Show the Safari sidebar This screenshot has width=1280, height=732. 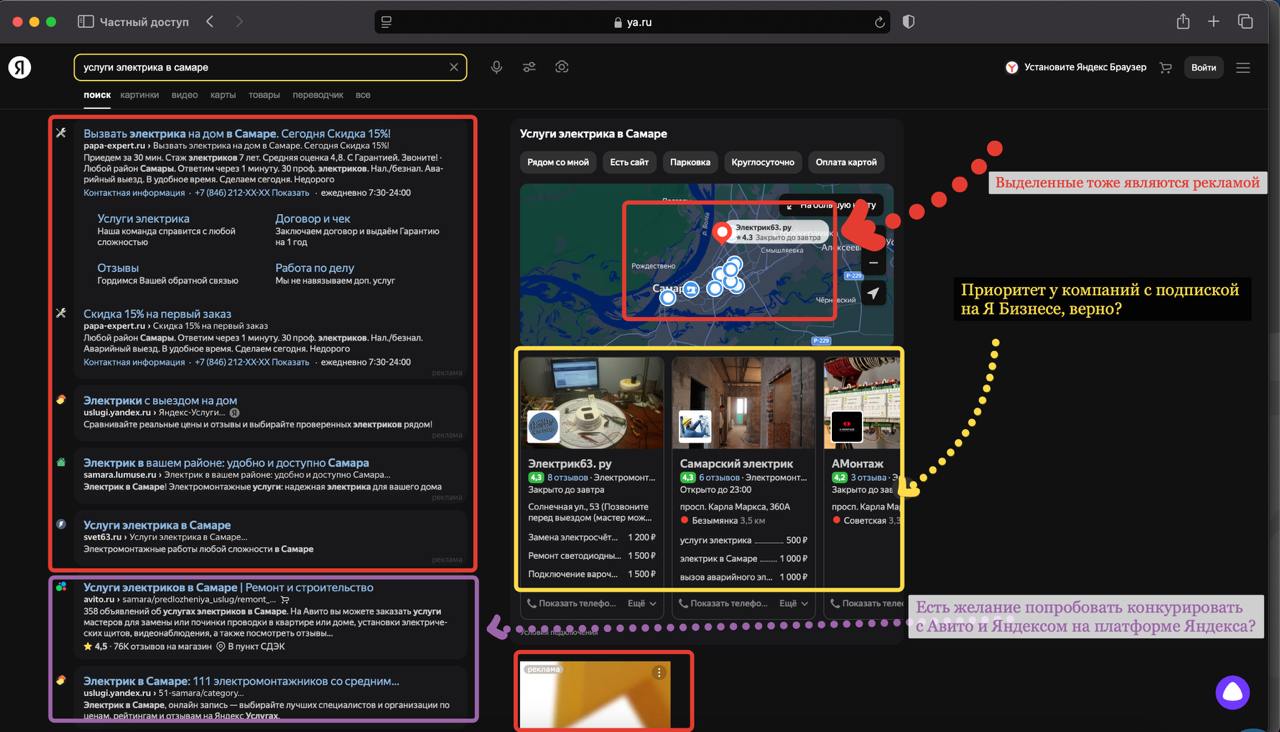(86, 22)
